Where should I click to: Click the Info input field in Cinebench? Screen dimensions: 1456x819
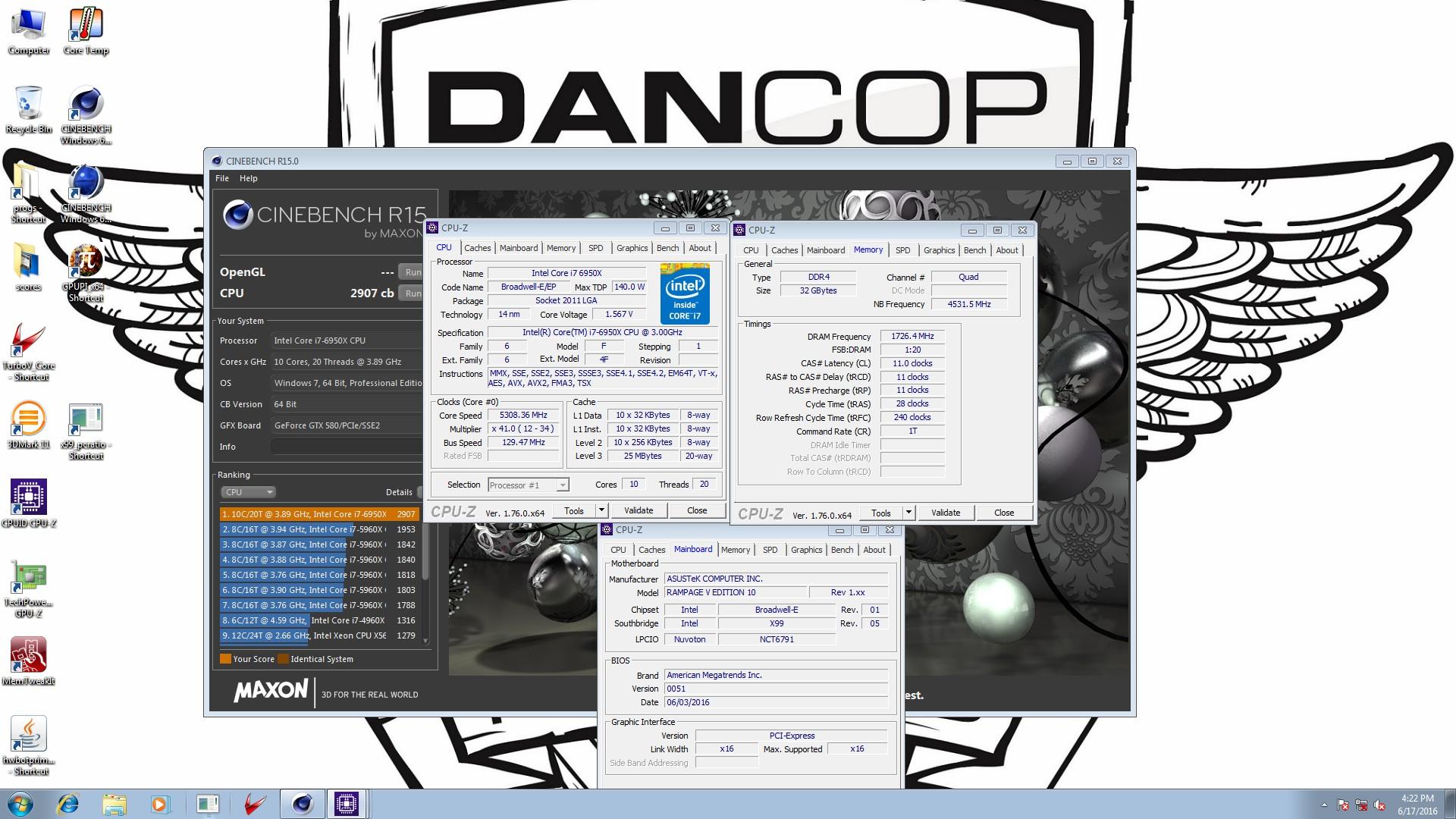pyautogui.click(x=346, y=447)
